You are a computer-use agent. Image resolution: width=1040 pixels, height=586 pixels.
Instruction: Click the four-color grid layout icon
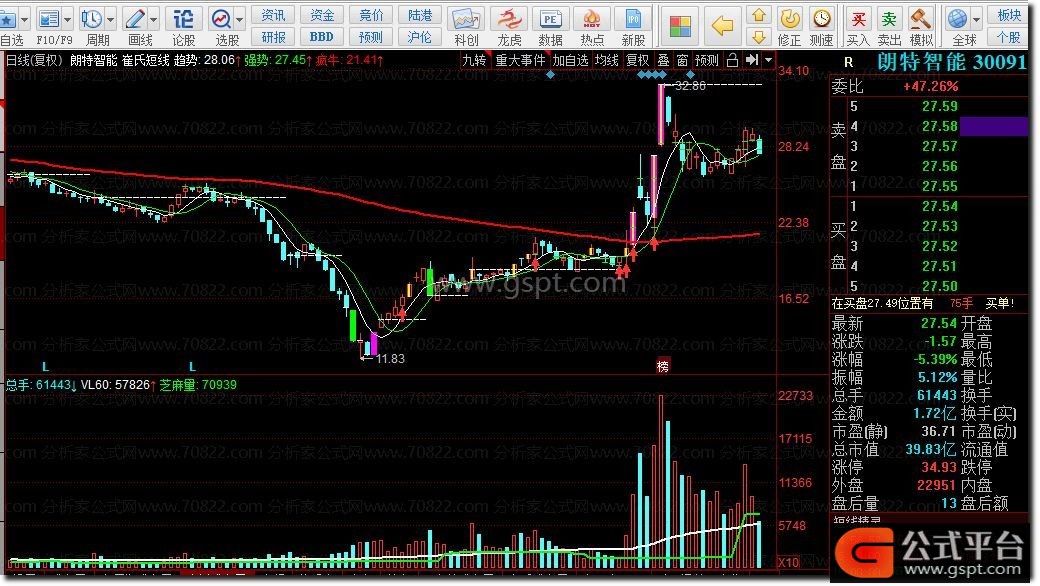679,27
